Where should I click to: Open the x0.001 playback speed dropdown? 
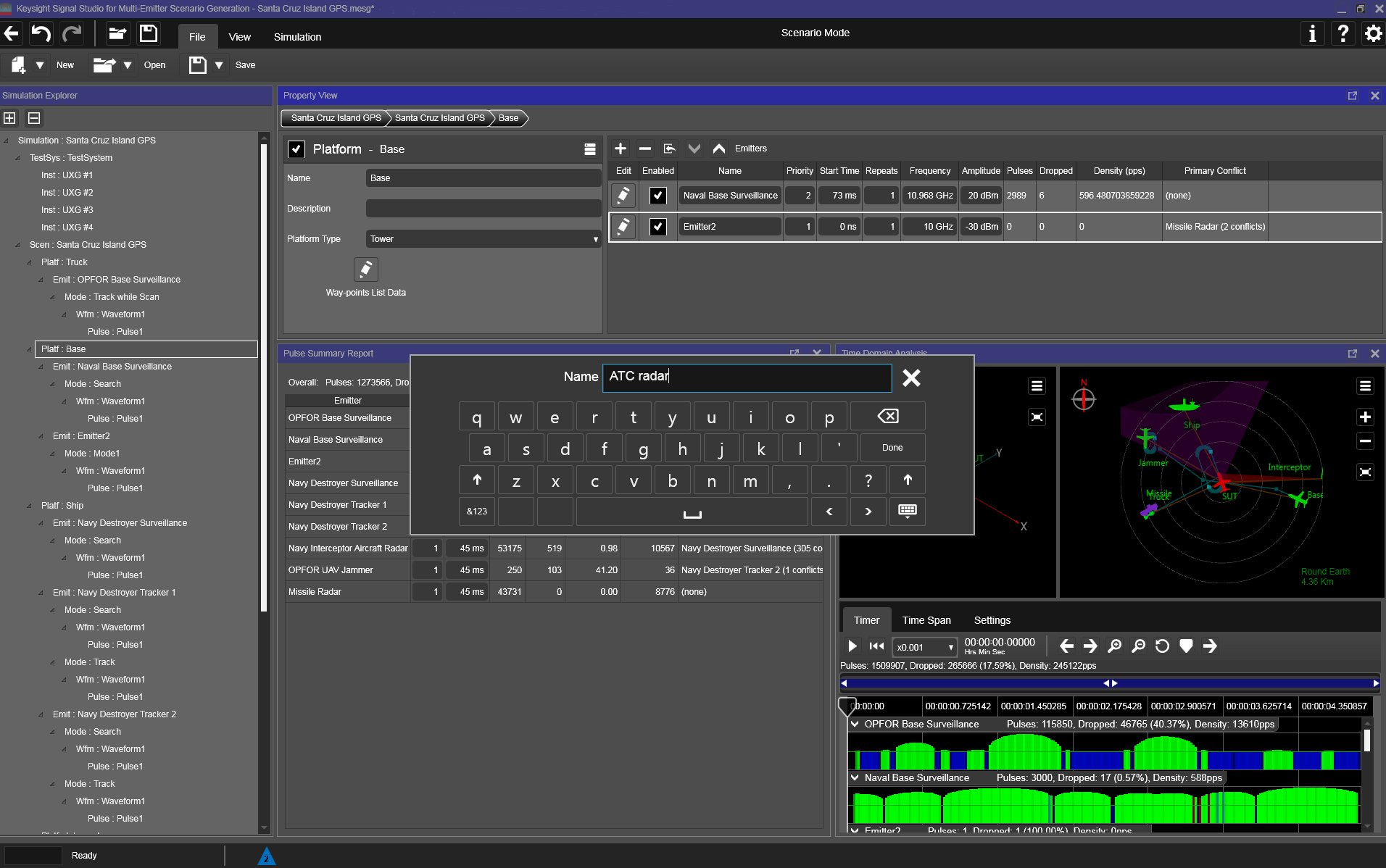tap(924, 647)
